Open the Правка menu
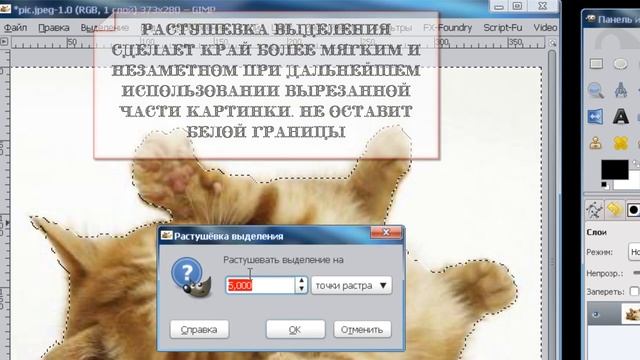Image resolution: width=640 pixels, height=360 pixels. pos(54,28)
